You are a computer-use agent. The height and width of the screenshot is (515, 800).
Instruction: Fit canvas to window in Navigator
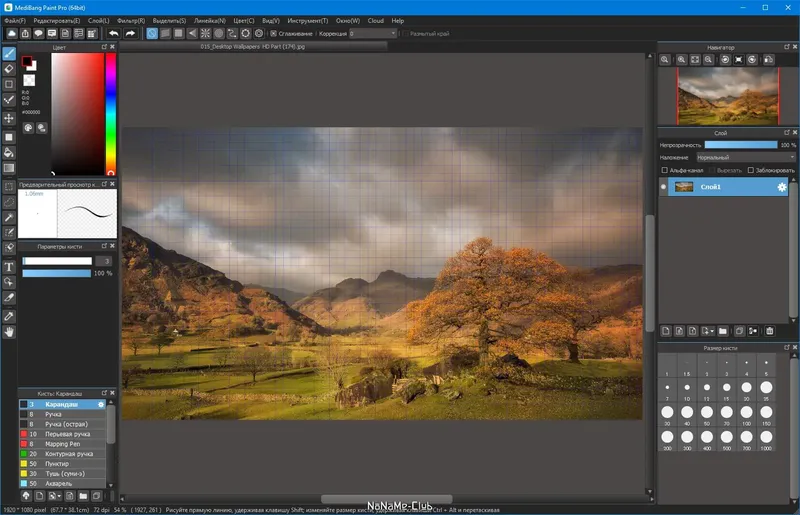coord(695,60)
